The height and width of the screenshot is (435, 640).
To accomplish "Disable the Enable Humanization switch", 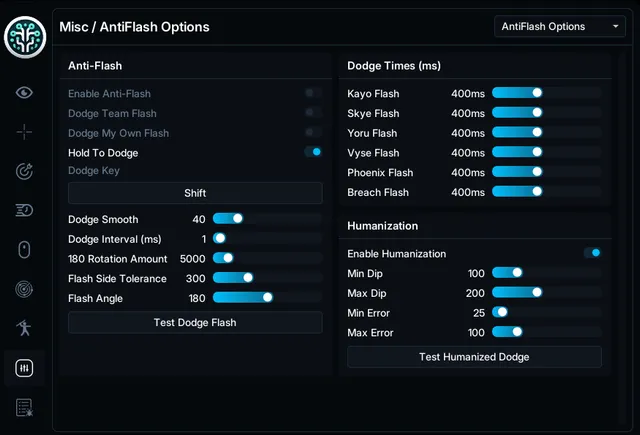I will (x=592, y=253).
